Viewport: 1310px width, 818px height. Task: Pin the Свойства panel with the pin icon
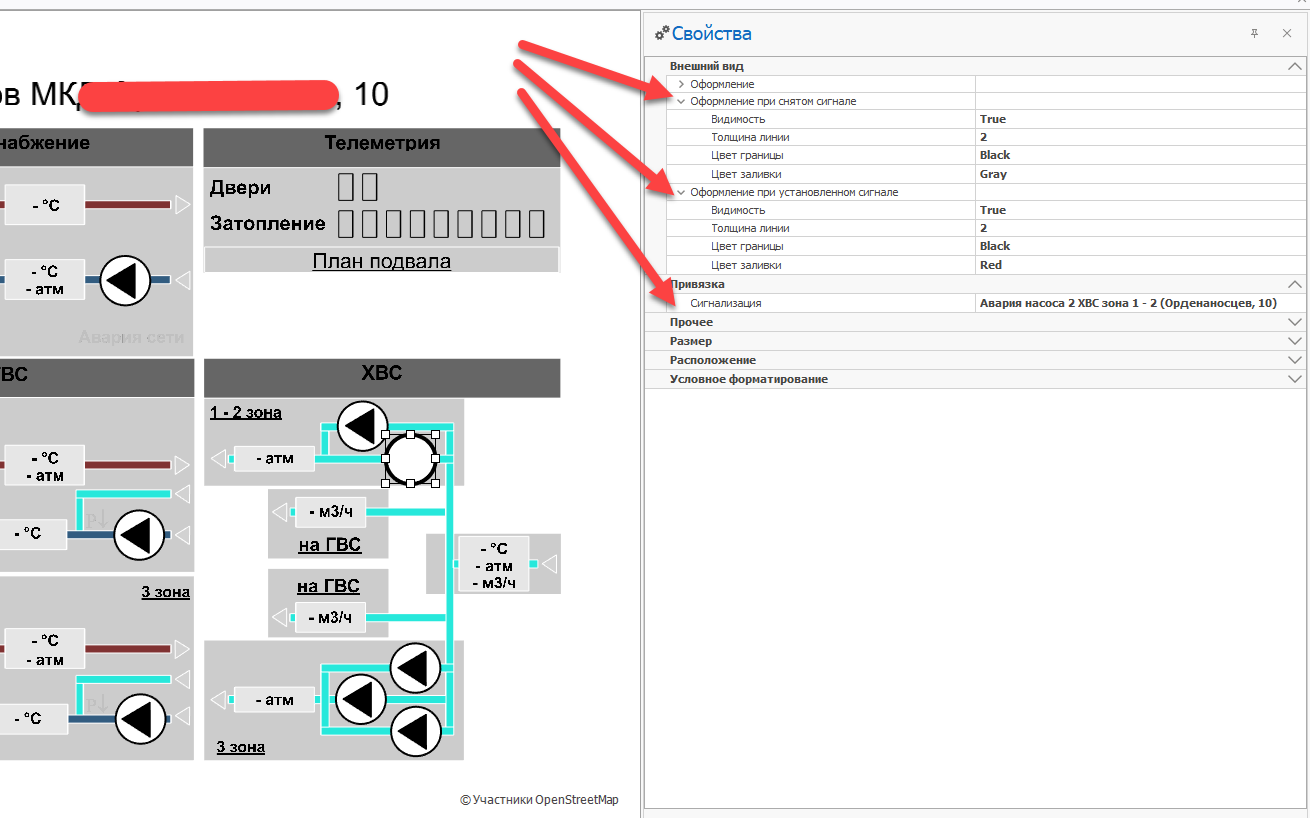(1254, 34)
